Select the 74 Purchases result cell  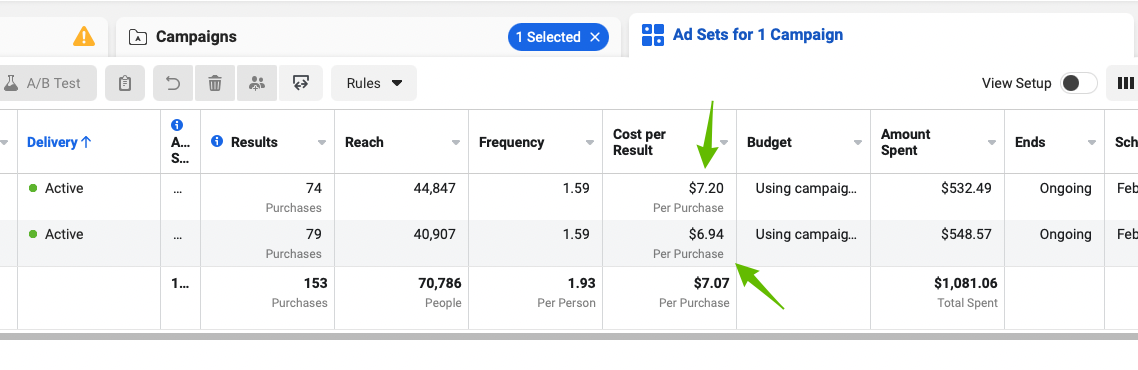(x=267, y=197)
